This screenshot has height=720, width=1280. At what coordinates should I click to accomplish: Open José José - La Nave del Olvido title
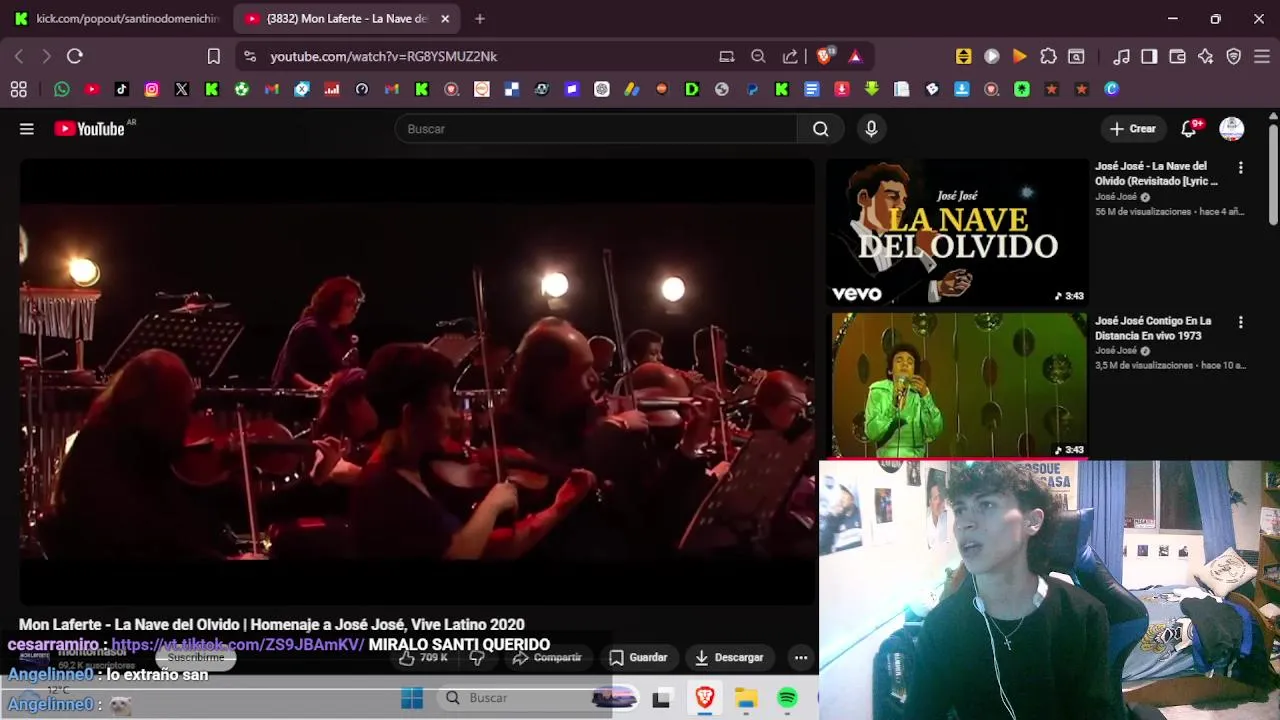click(x=1157, y=174)
